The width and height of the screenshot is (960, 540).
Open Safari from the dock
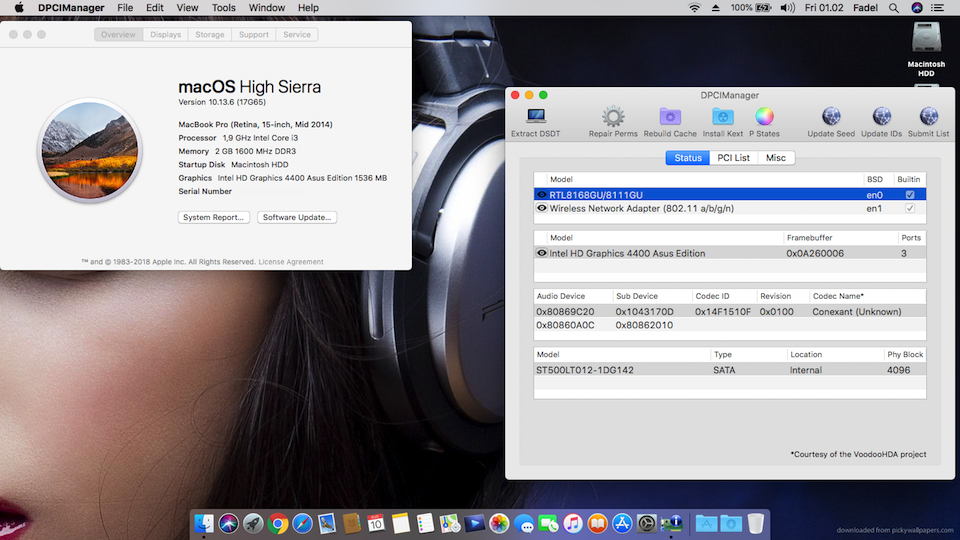[302, 523]
